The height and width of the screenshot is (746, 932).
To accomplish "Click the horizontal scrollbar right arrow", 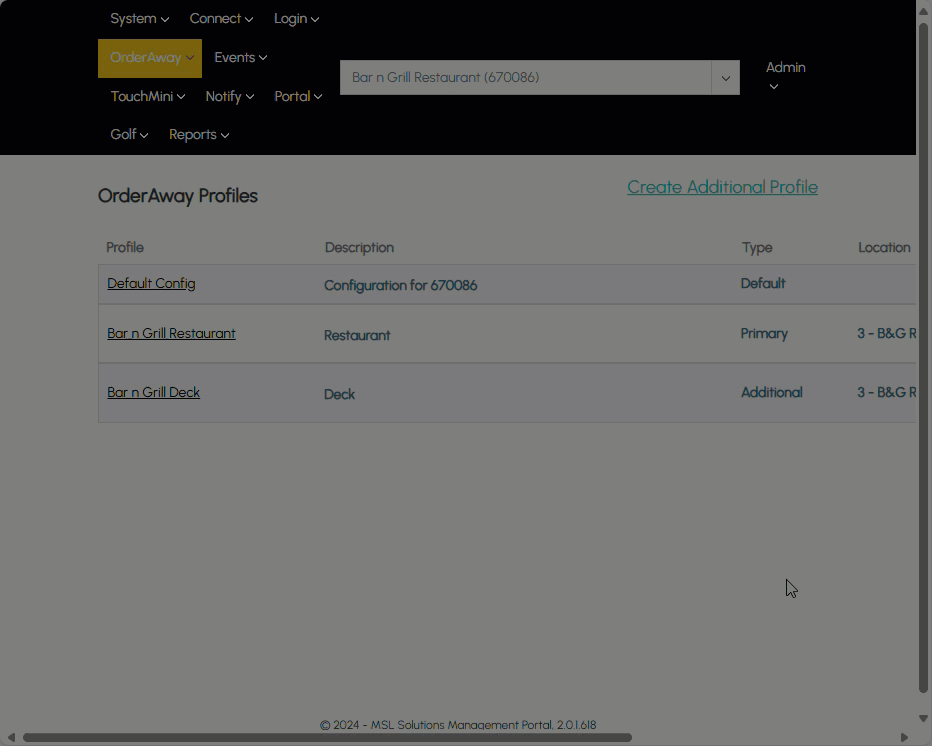I will coord(904,738).
